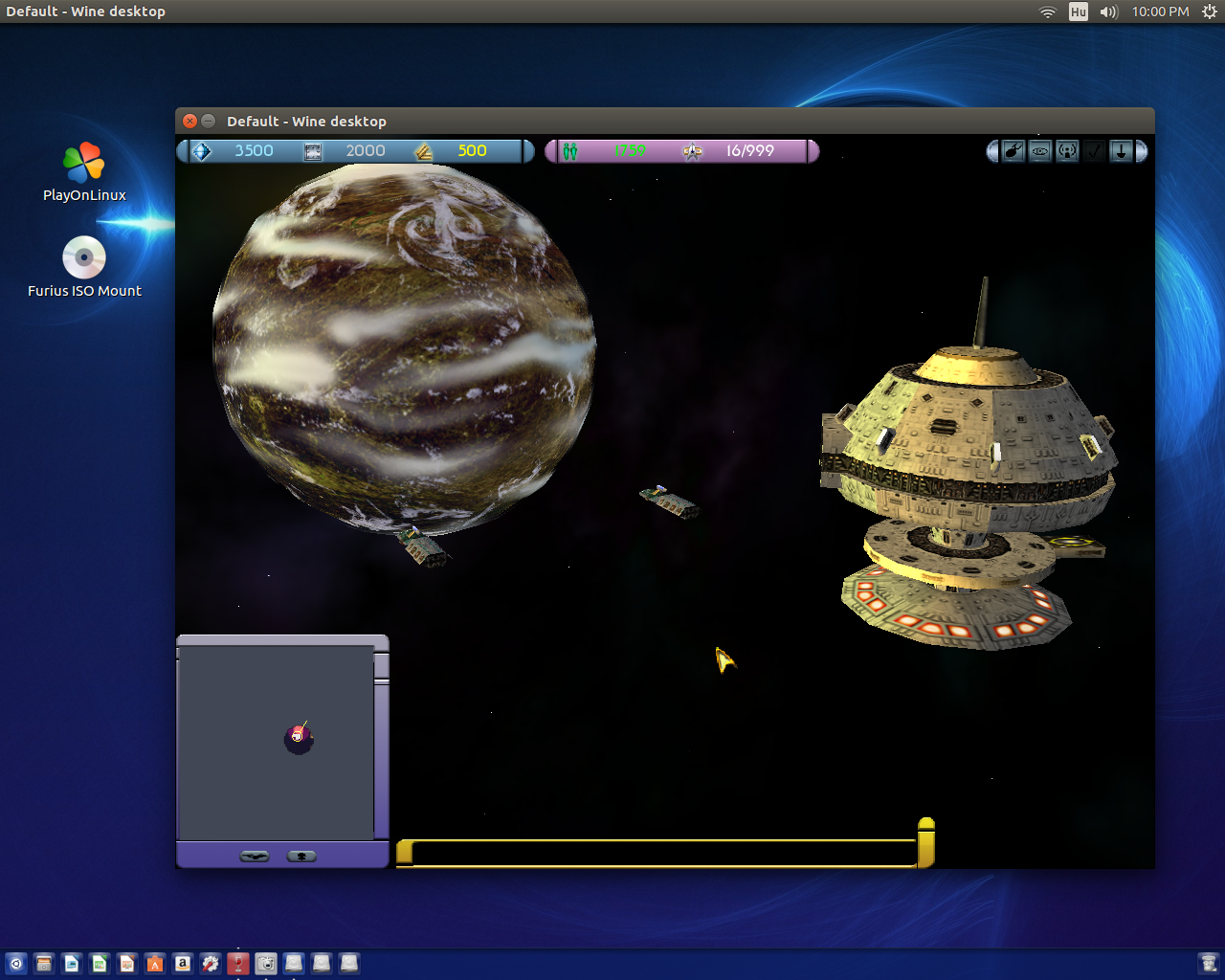Open the third mounted drive icon in dock

[349, 963]
